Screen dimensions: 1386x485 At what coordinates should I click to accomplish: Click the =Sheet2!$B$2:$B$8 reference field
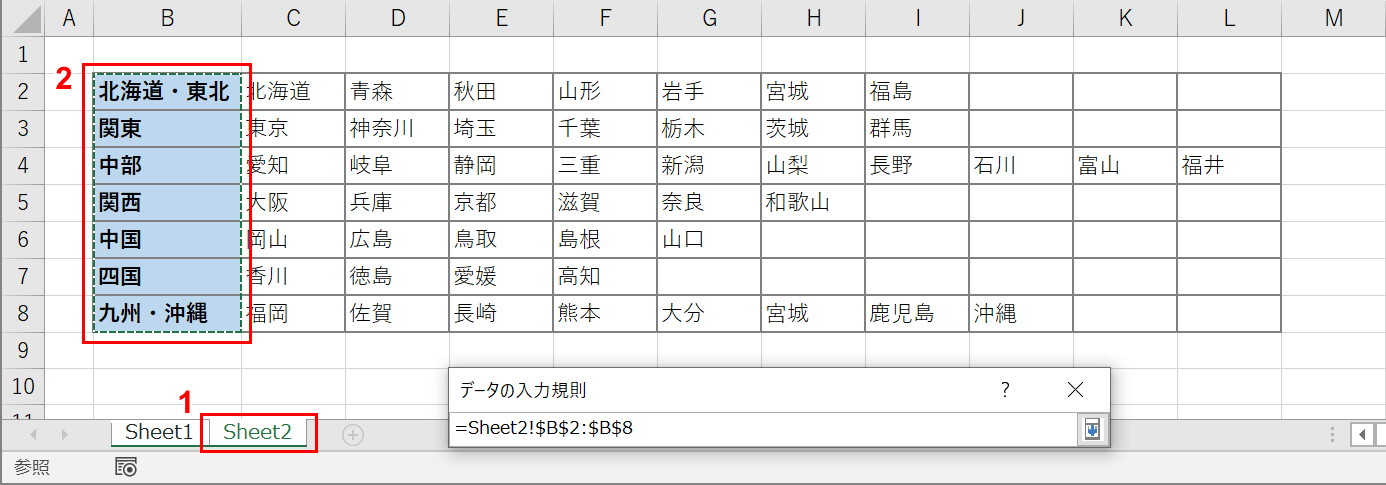pos(763,429)
